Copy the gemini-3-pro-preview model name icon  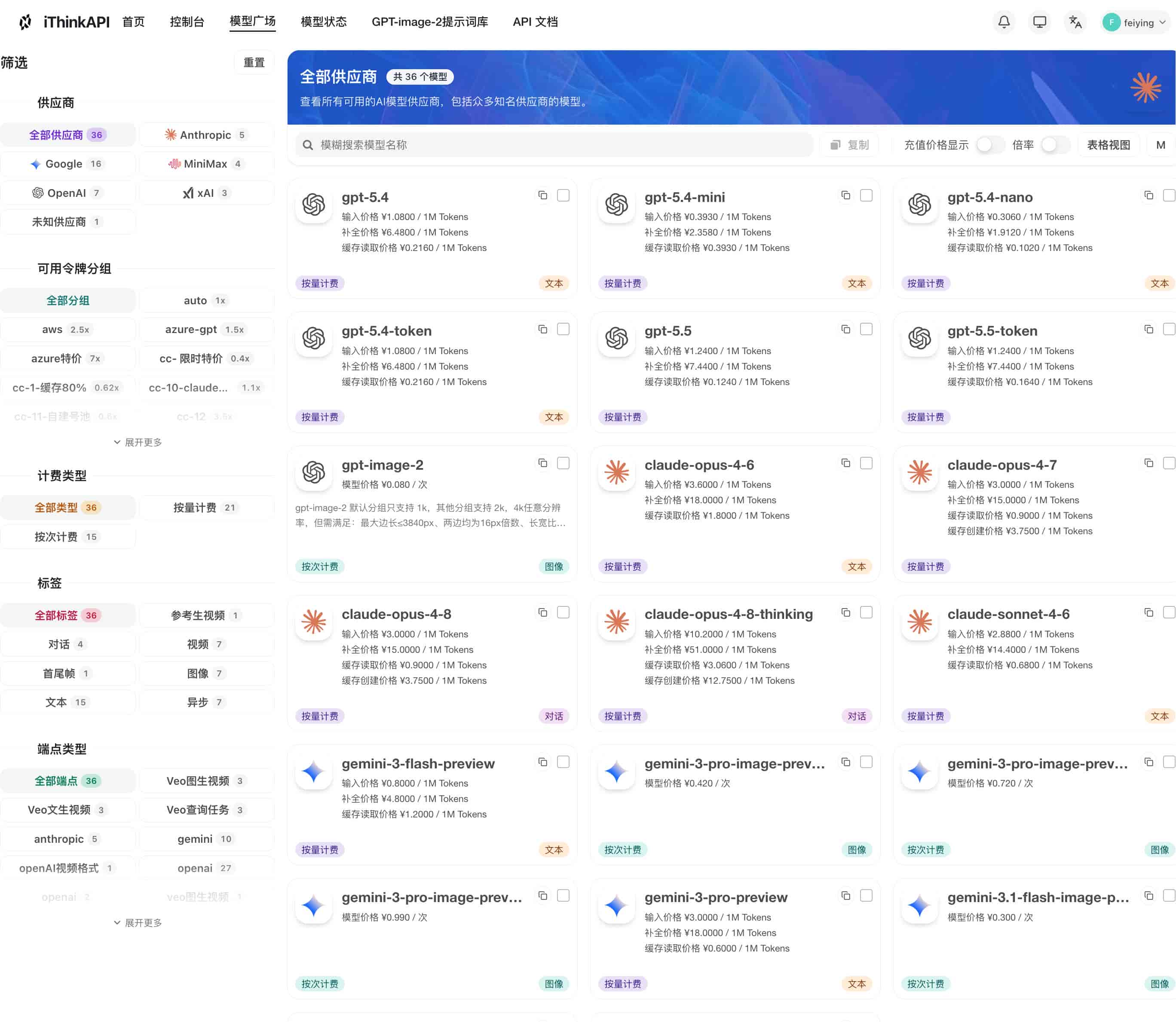(845, 896)
